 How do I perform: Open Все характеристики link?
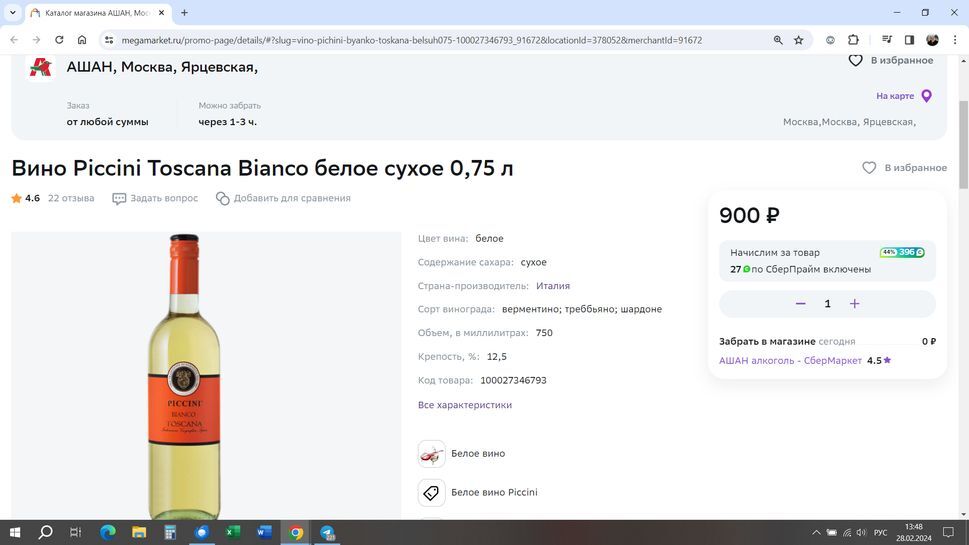(x=465, y=405)
